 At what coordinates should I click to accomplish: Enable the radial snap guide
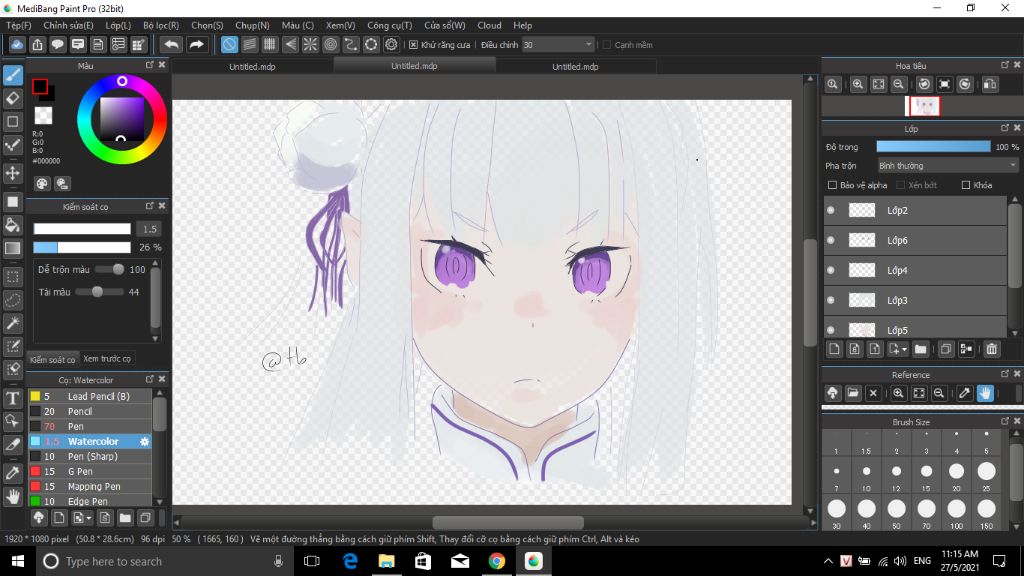pos(310,44)
